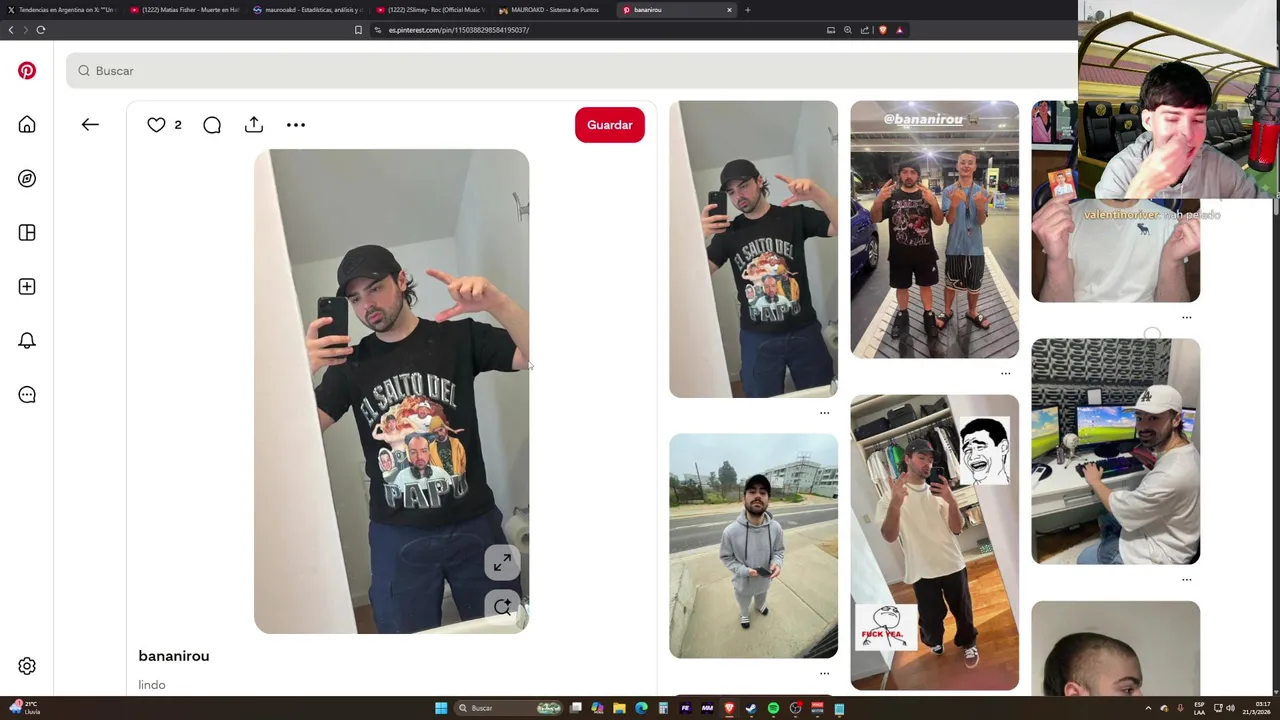Screen dimensions: 1280x720
Task: Like the pin with the heart icon
Action: pyautogui.click(x=156, y=125)
